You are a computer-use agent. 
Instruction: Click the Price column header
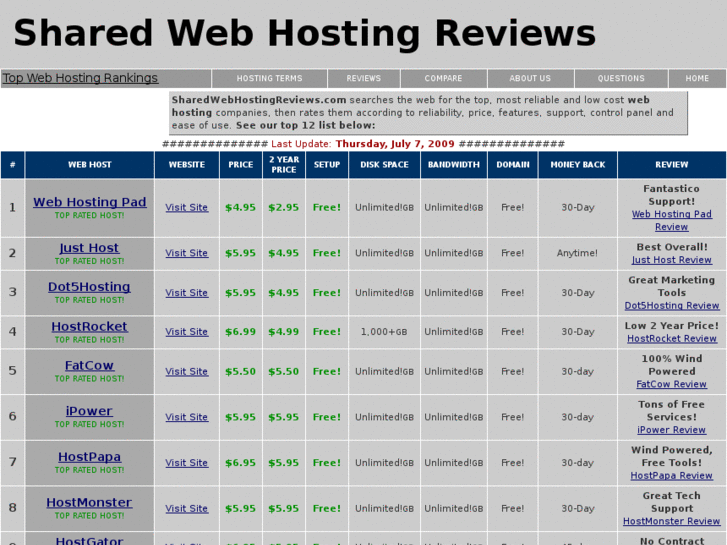click(x=241, y=165)
